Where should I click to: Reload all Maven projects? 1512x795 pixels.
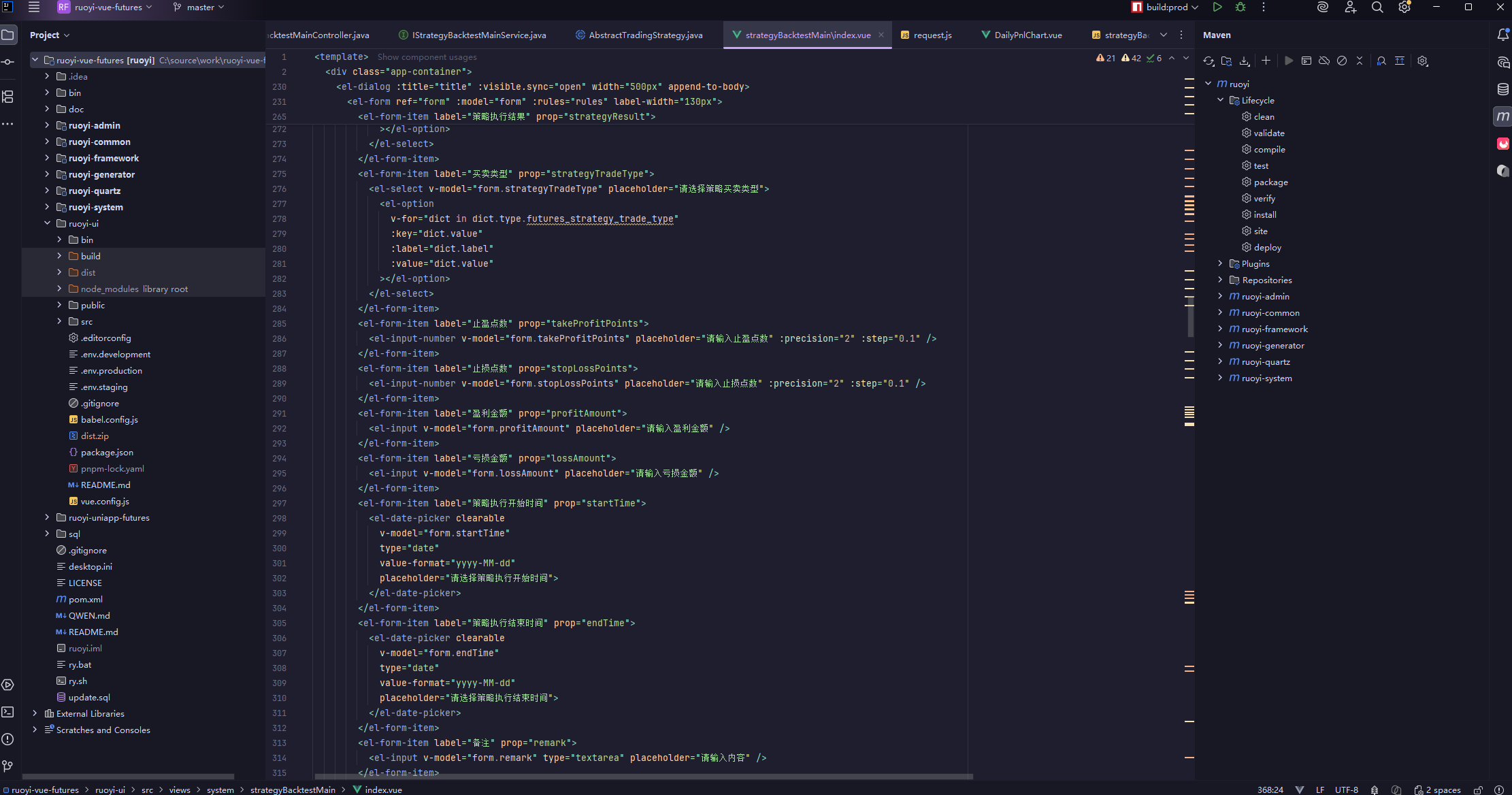click(x=1209, y=61)
